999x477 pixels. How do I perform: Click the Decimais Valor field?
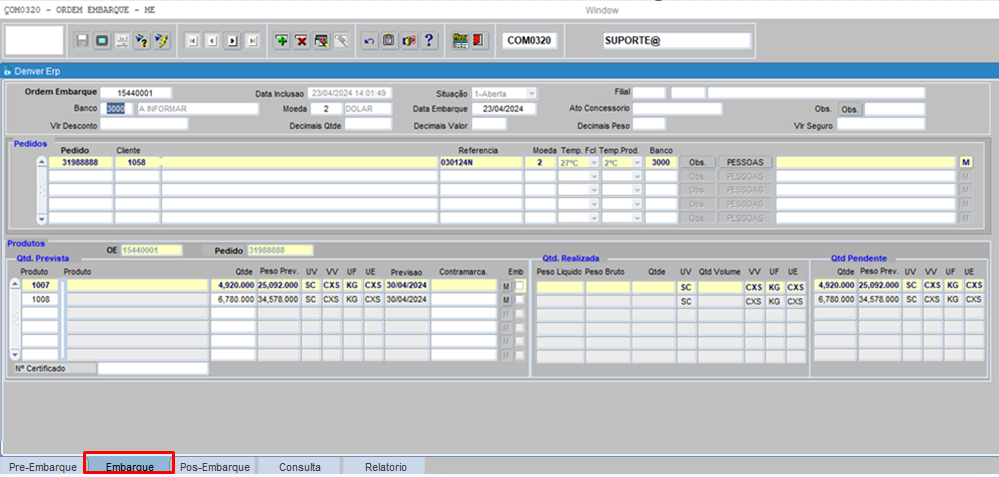point(489,124)
